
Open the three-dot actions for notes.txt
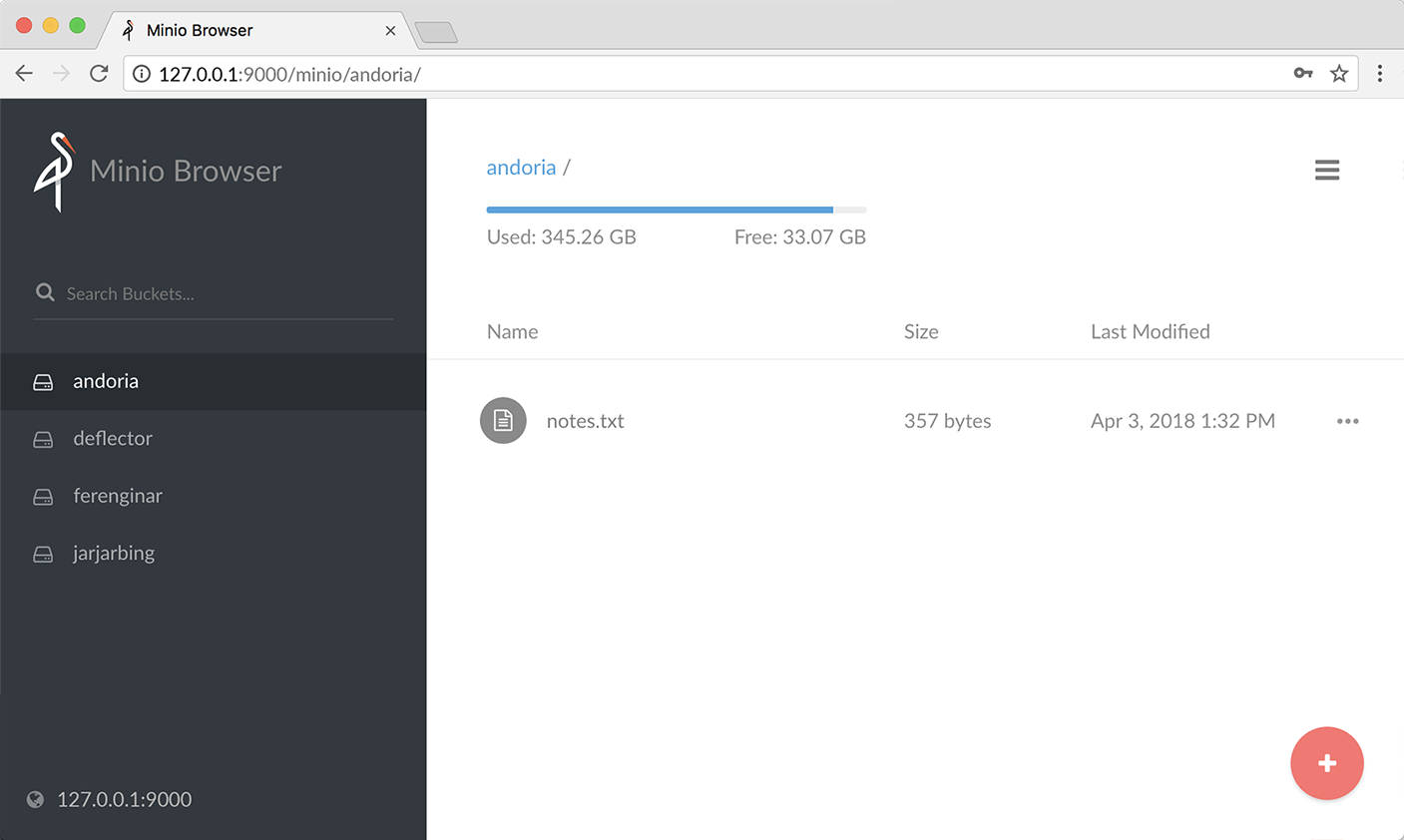(x=1347, y=421)
